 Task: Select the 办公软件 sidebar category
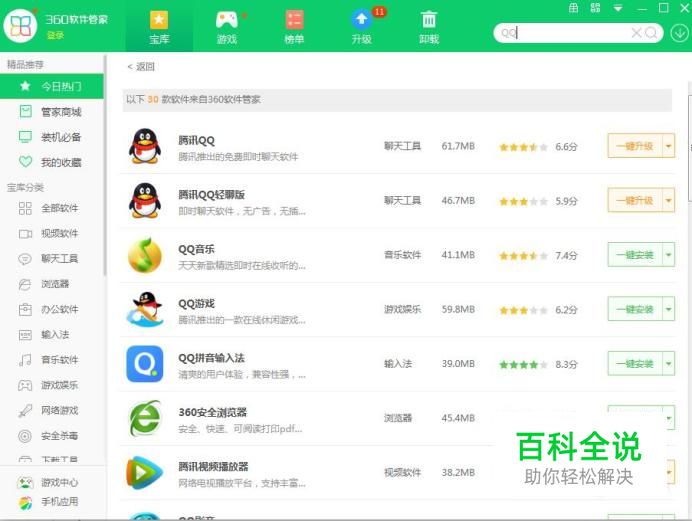pyautogui.click(x=52, y=309)
